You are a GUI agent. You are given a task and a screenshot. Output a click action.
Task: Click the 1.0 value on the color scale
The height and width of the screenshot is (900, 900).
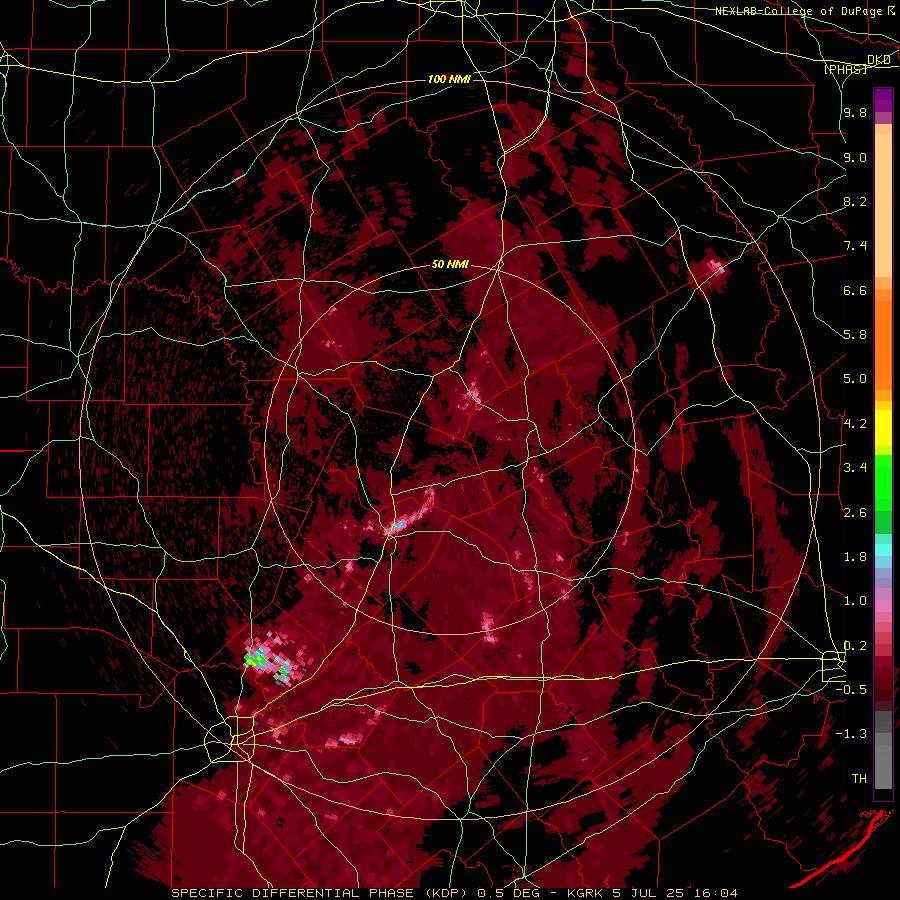855,601
